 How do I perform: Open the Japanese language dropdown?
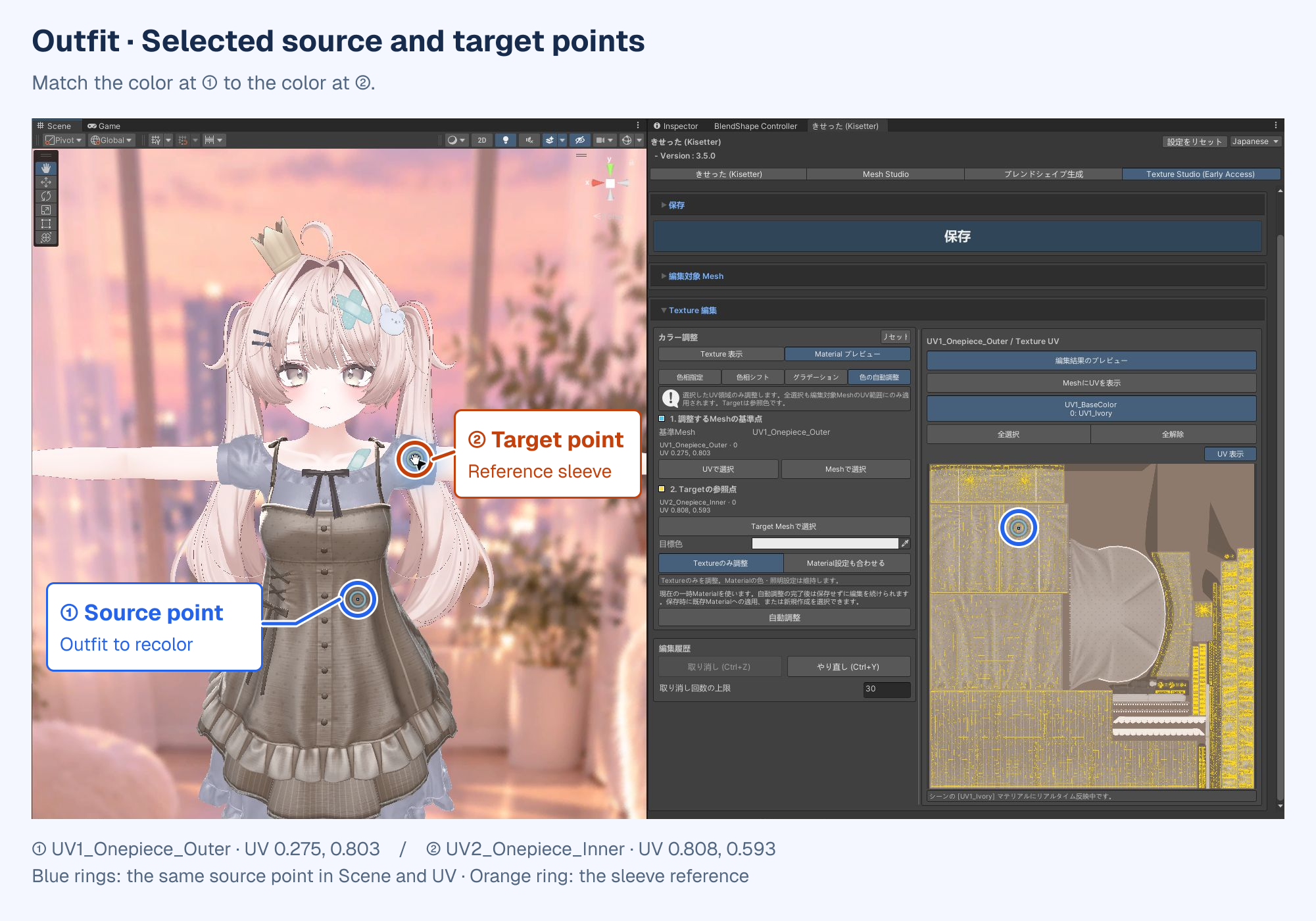point(1255,141)
